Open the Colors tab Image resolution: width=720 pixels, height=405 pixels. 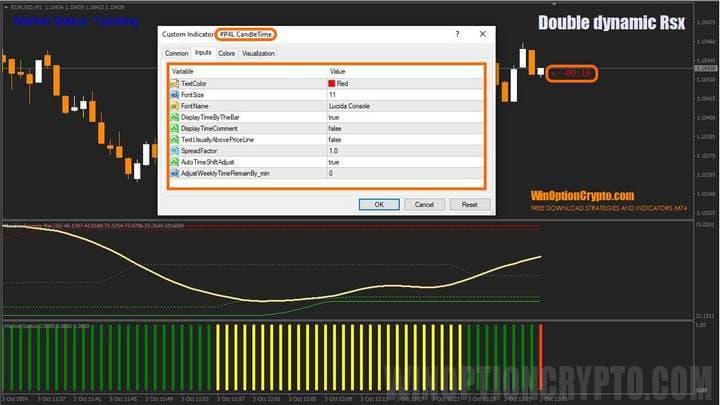(227, 53)
